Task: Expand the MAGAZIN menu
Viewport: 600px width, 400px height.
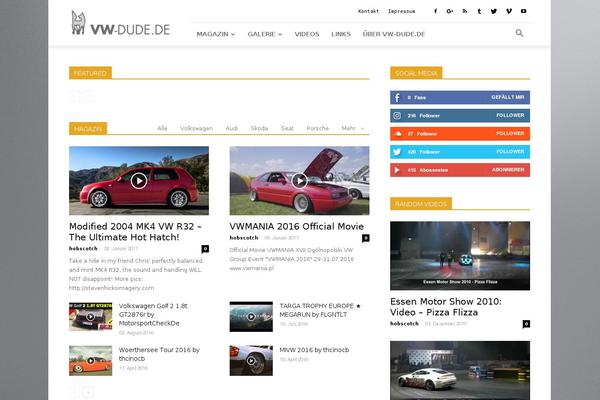Action: (x=216, y=34)
